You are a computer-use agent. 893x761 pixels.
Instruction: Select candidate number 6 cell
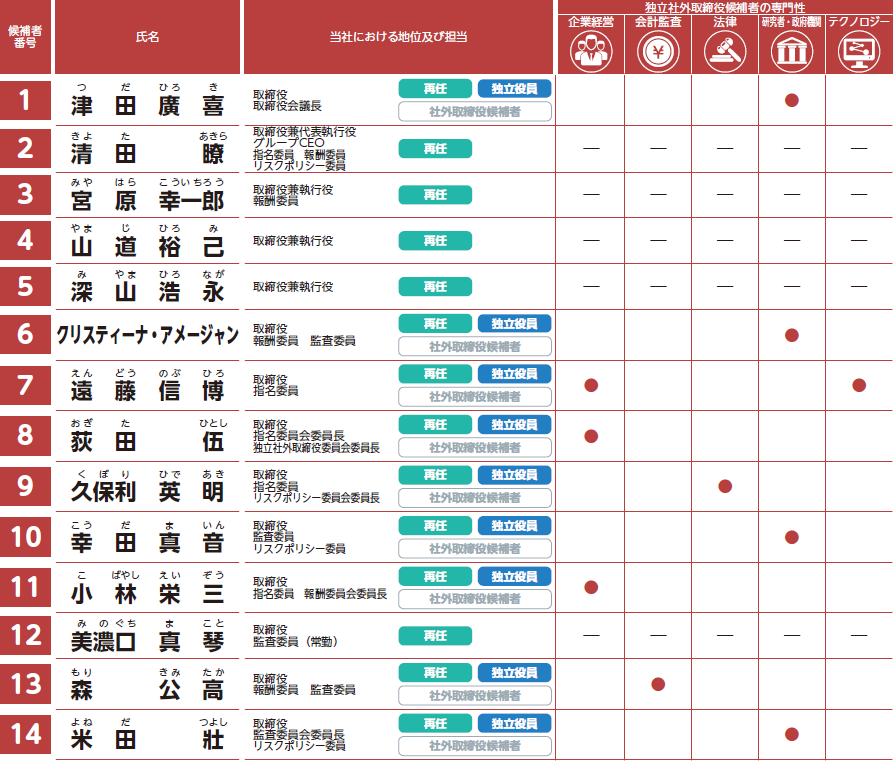point(25,334)
